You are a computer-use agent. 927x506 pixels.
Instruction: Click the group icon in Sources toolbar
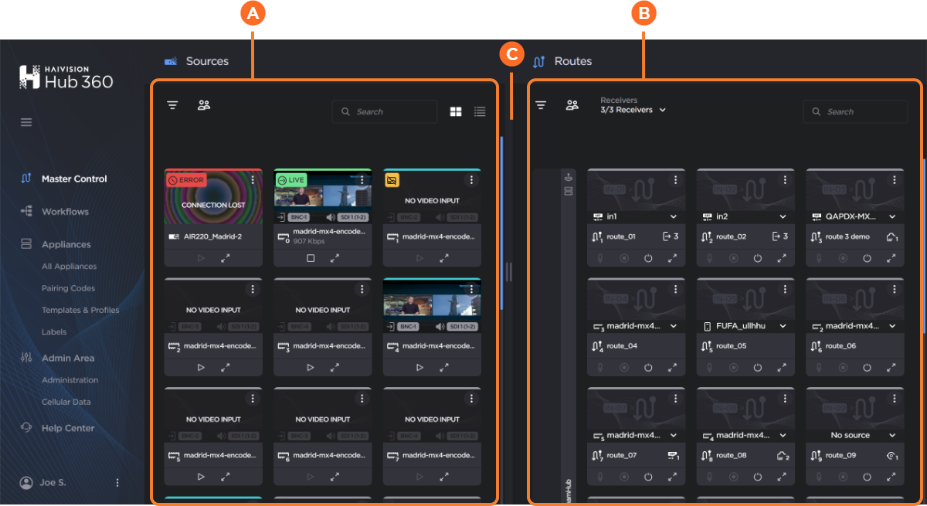coord(204,104)
